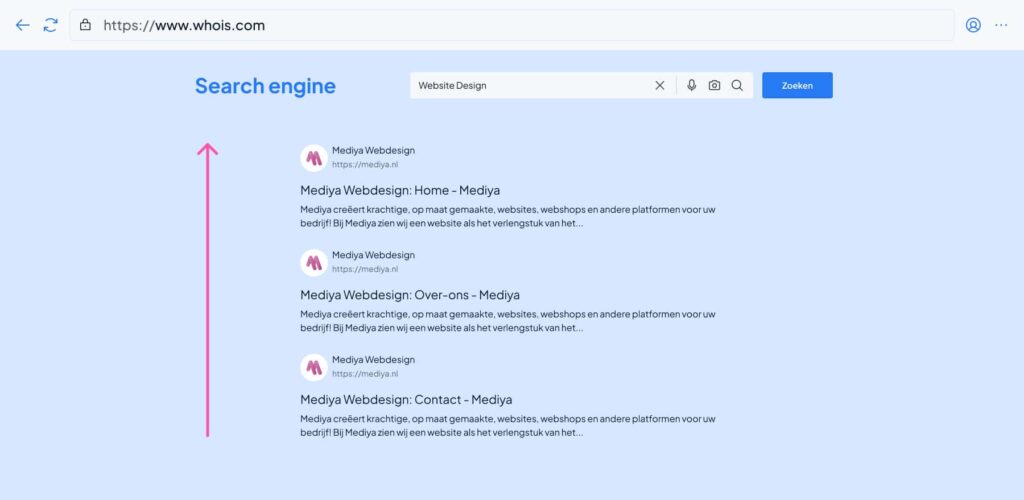Screen dimensions: 1024x500
Task: Open the three-dot browser menu
Action: (x=1001, y=25)
